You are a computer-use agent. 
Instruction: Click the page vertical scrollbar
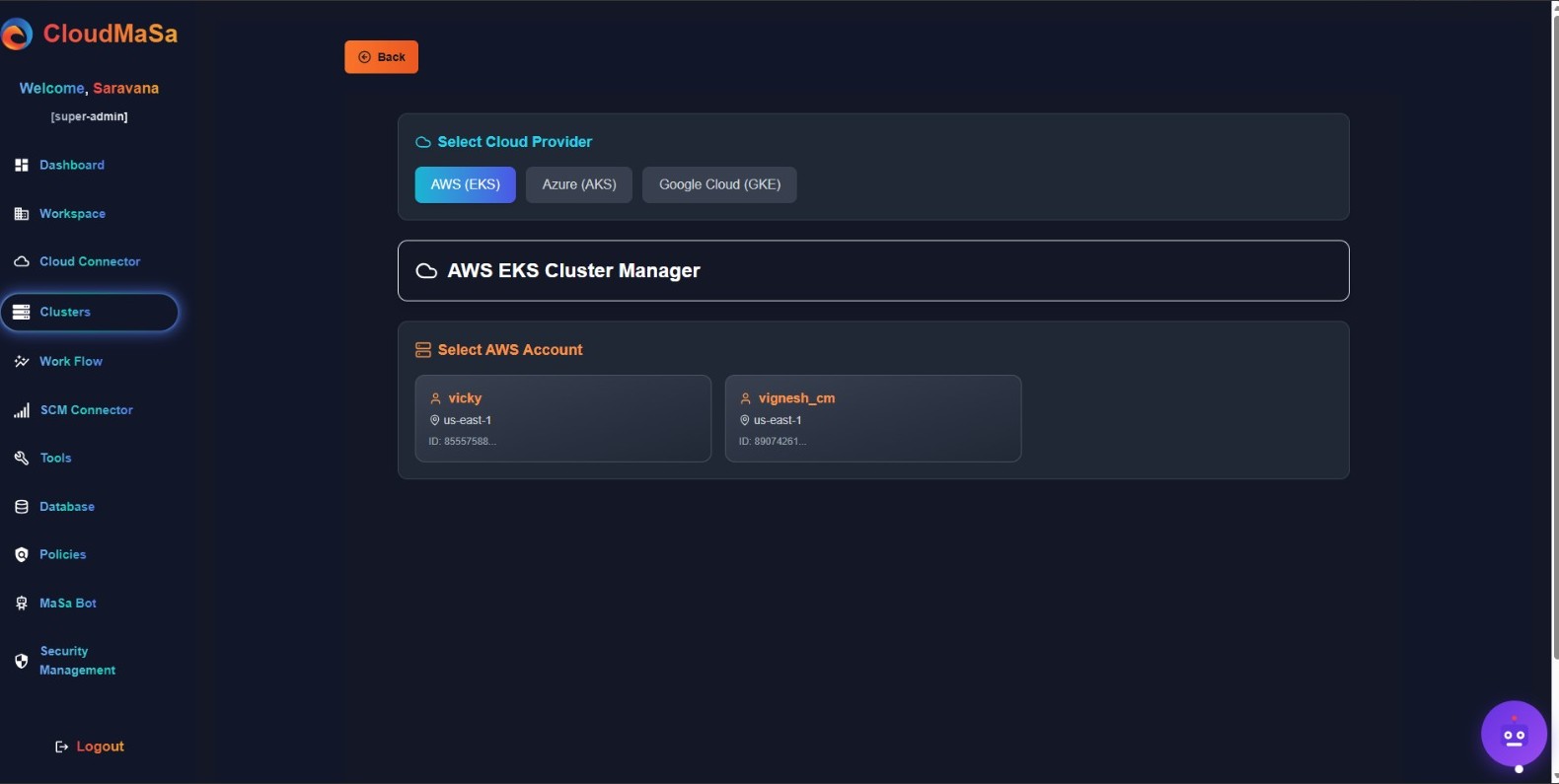(x=1554, y=335)
